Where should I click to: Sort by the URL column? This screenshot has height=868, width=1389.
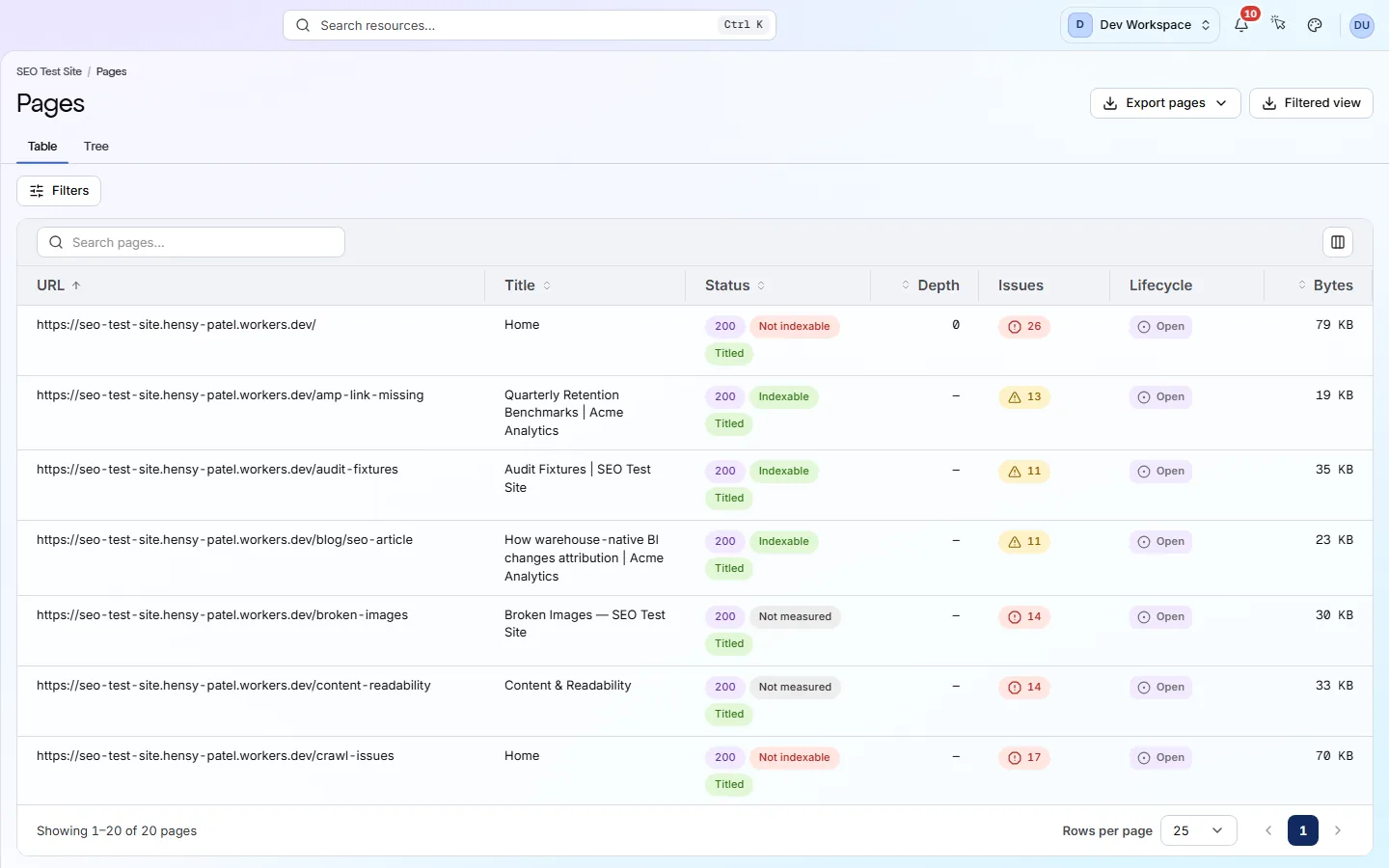59,285
